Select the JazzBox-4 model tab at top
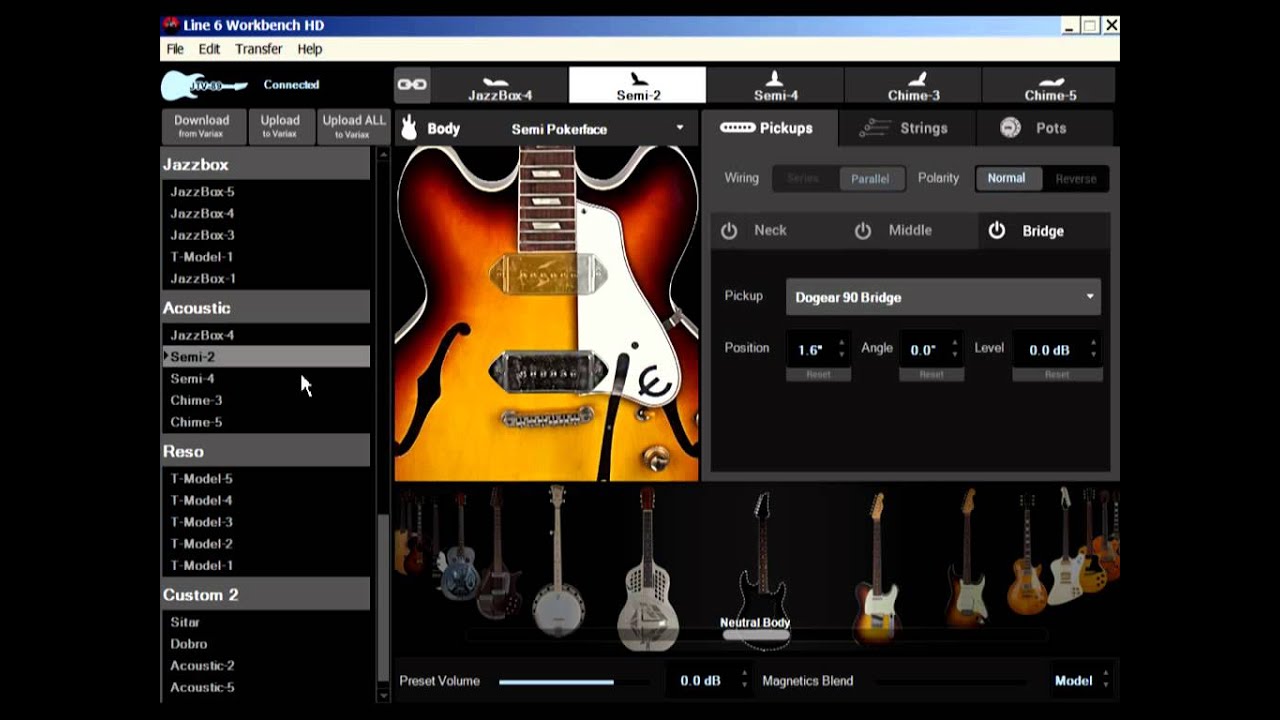The height and width of the screenshot is (720, 1280). point(500,86)
